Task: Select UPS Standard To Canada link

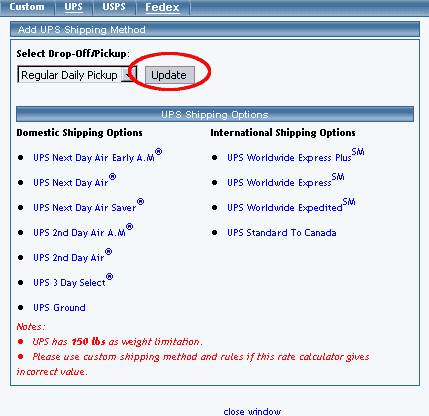Action: 282,233
